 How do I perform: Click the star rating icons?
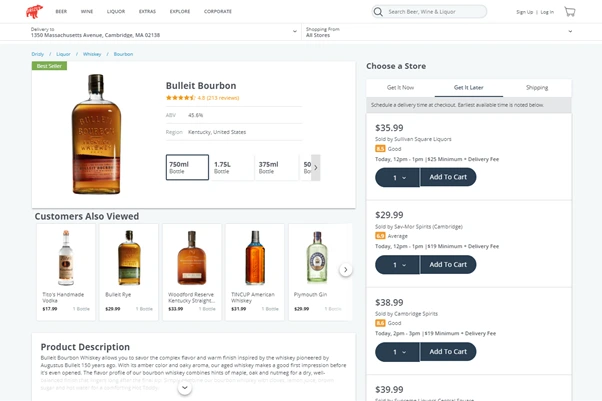tap(180, 98)
